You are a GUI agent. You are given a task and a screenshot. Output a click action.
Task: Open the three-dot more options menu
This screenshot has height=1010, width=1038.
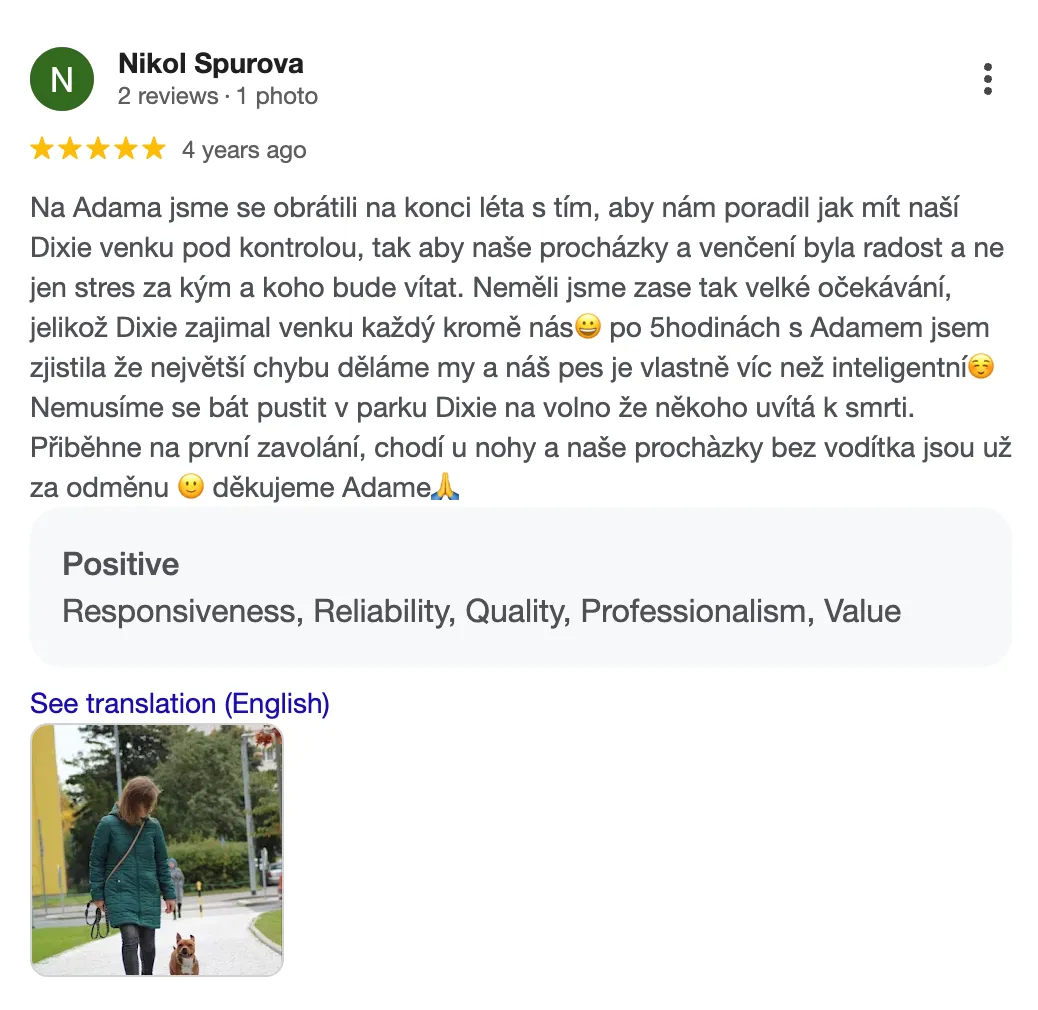(987, 79)
